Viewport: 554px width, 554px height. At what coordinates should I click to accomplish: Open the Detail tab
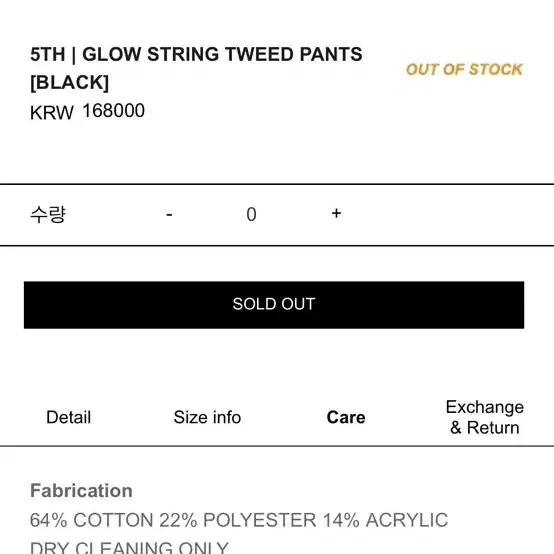click(69, 417)
